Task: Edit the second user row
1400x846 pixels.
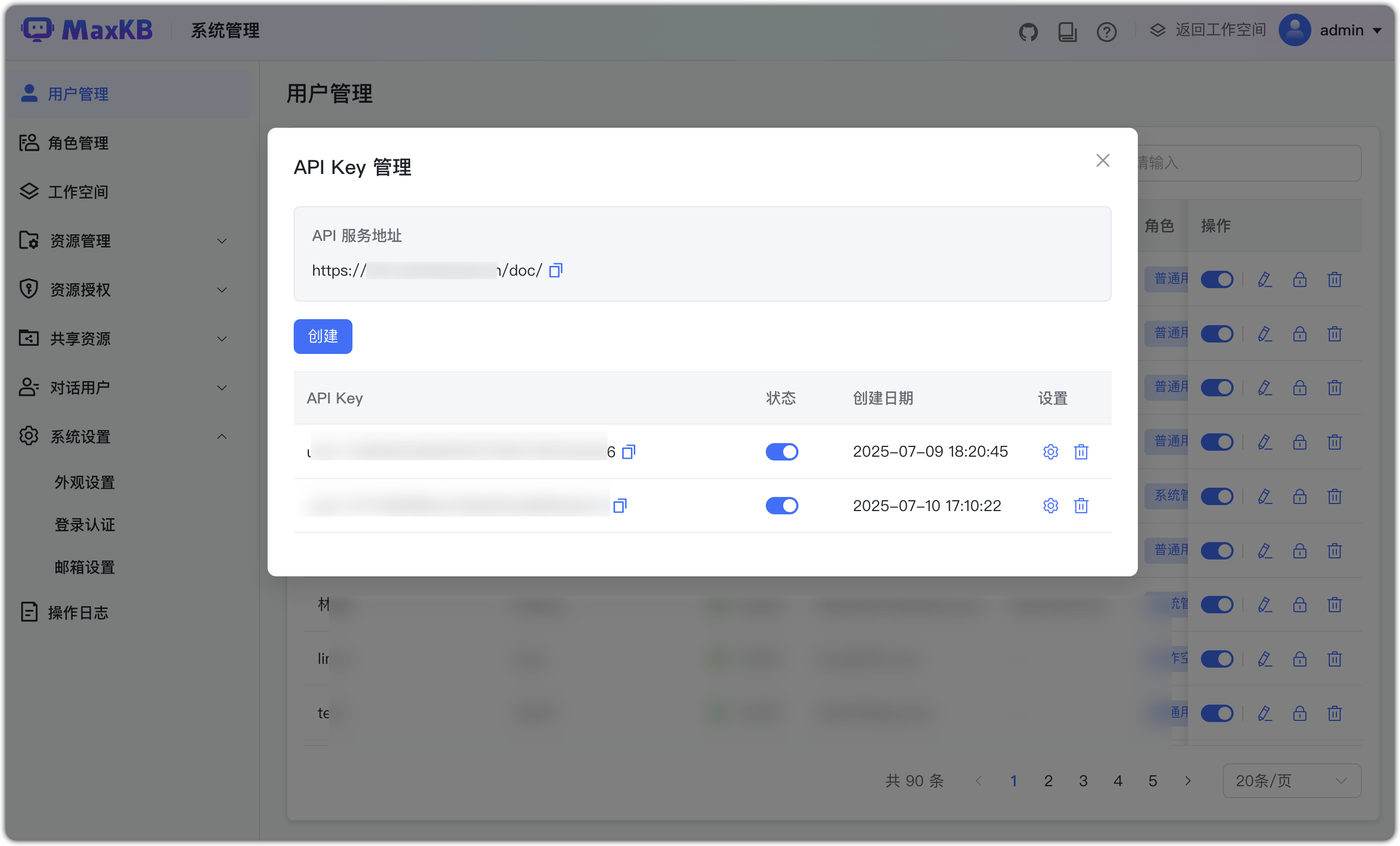Action: click(1264, 334)
